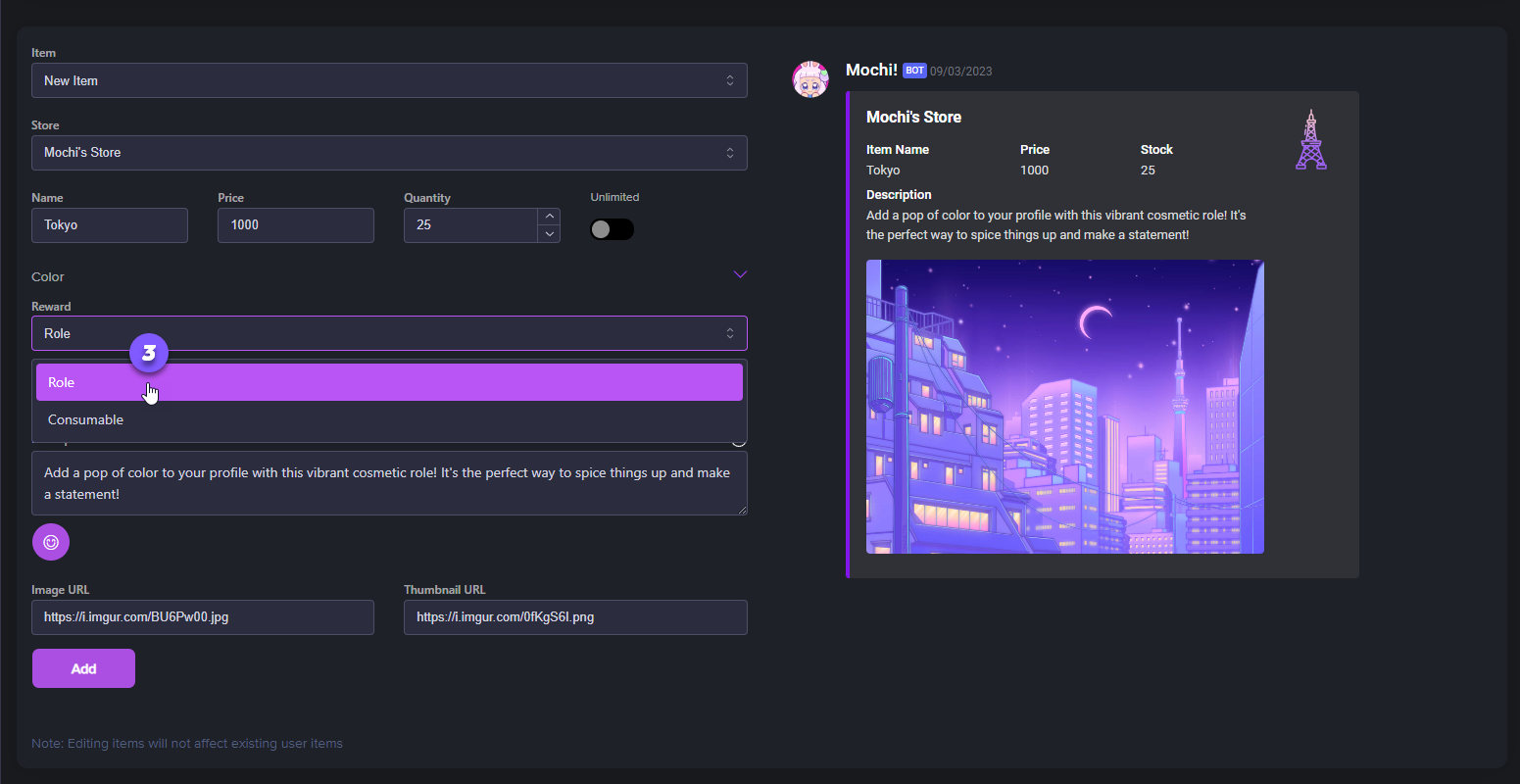Open the emoji picker button
Screen dimensions: 1520x784
pos(51,542)
